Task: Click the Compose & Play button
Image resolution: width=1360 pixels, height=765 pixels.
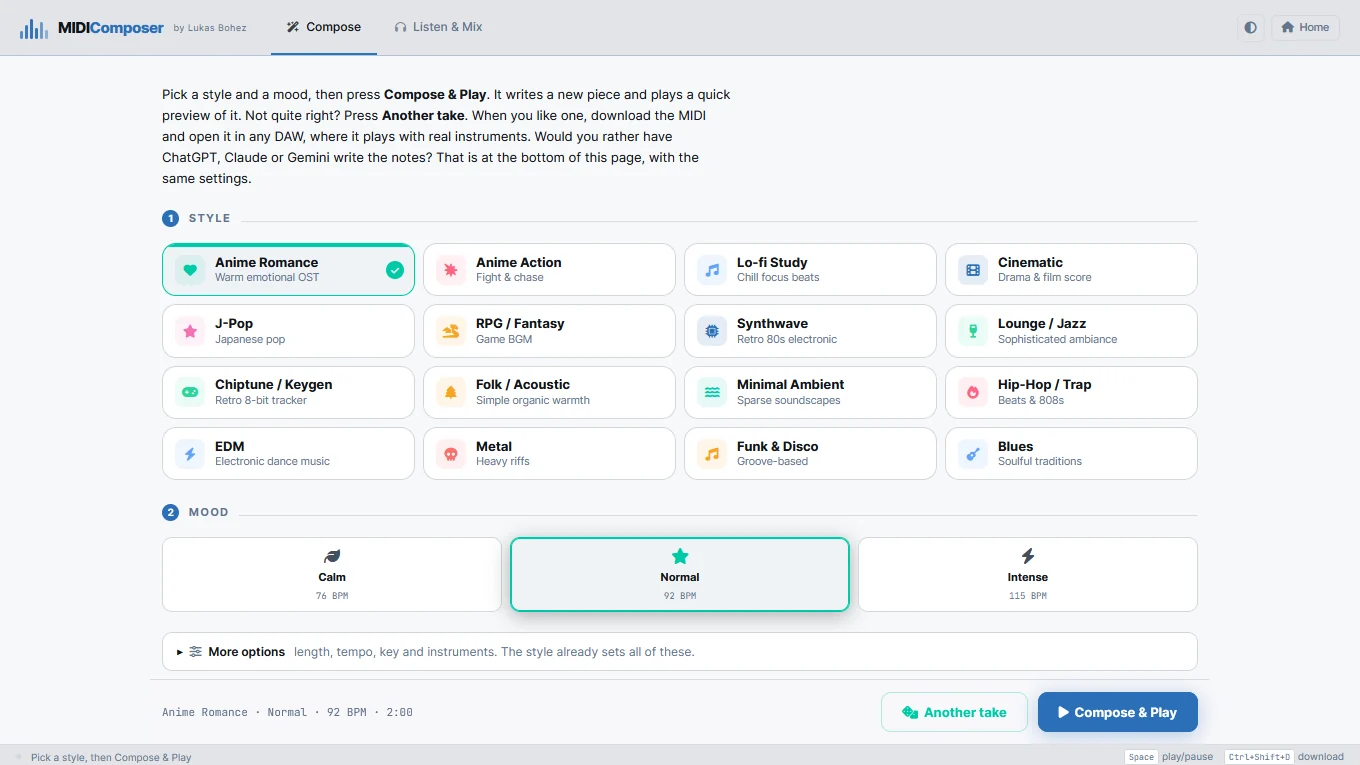Action: 1118,712
